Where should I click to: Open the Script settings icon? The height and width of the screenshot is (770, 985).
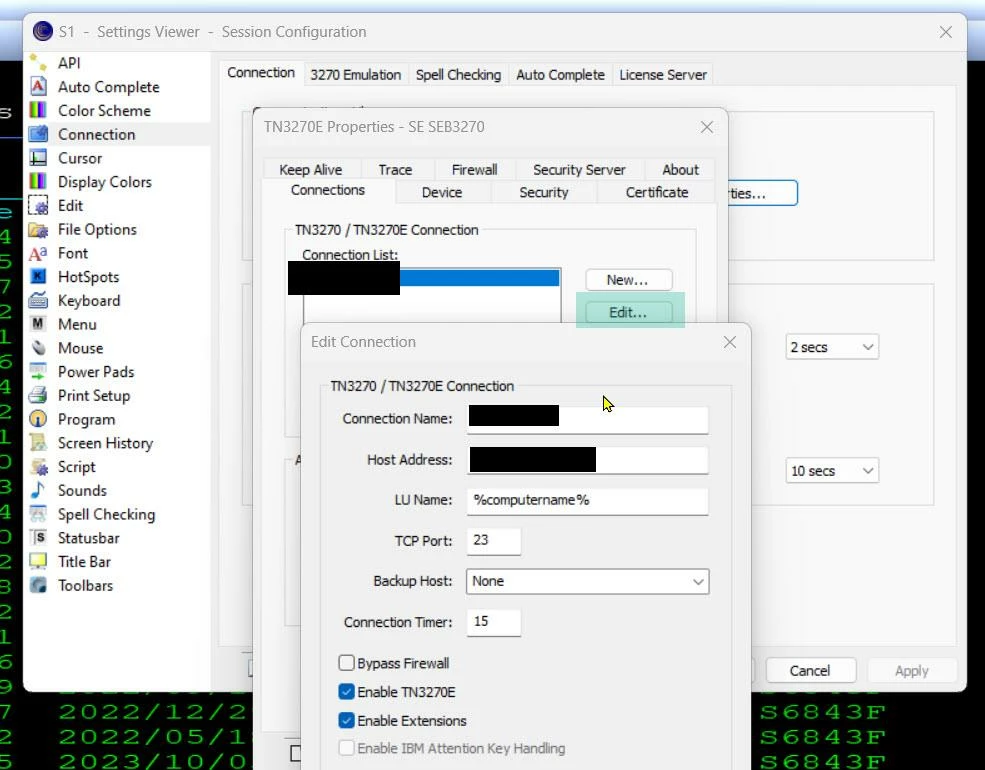(x=38, y=467)
